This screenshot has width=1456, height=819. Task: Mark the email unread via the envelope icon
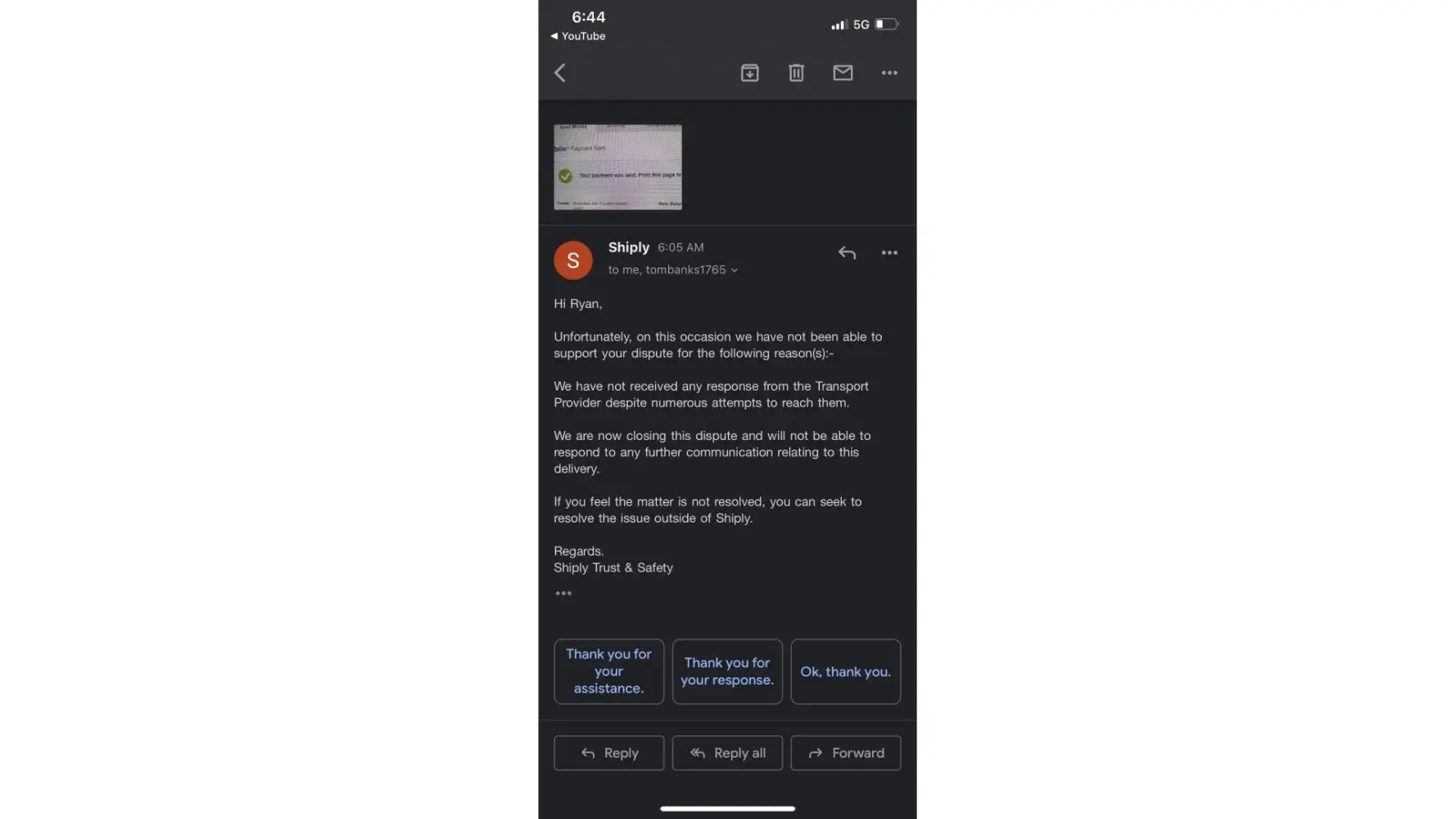843,73
